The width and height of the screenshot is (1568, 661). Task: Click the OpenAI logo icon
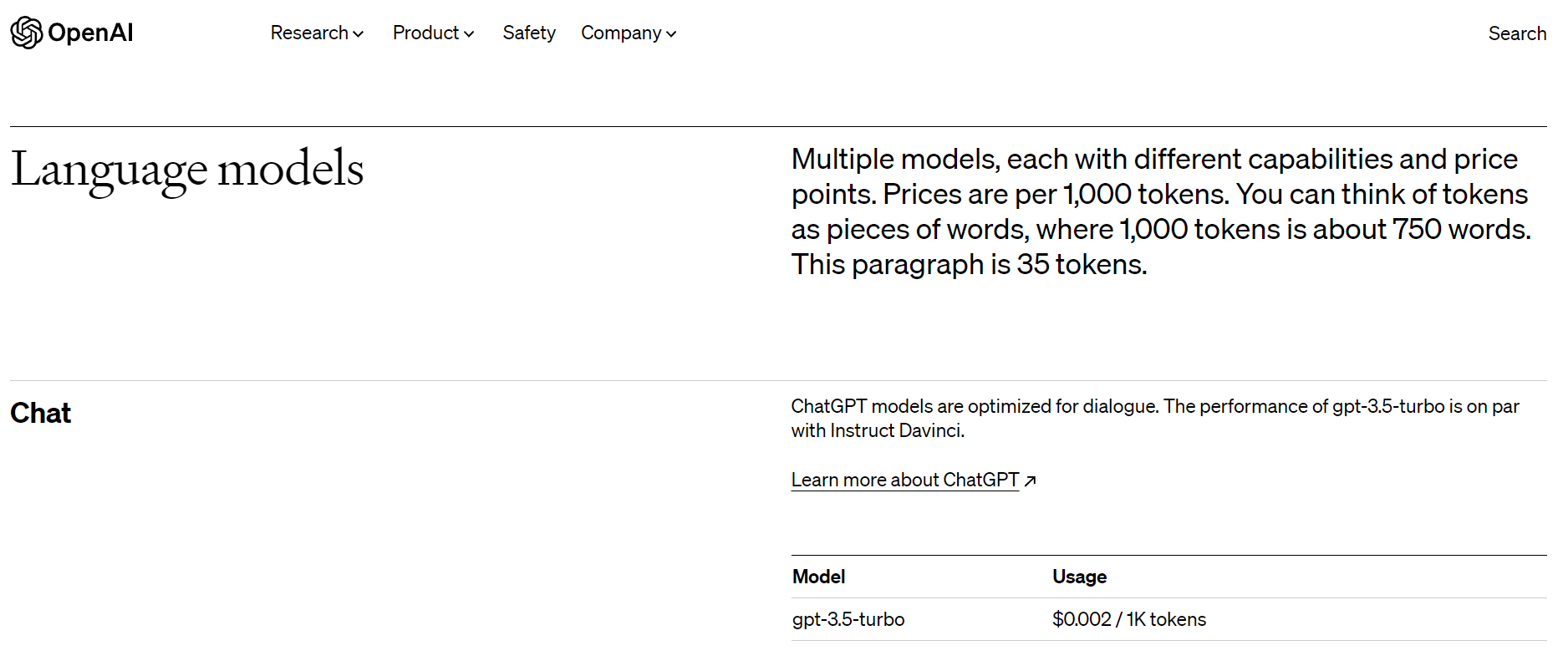[x=27, y=33]
